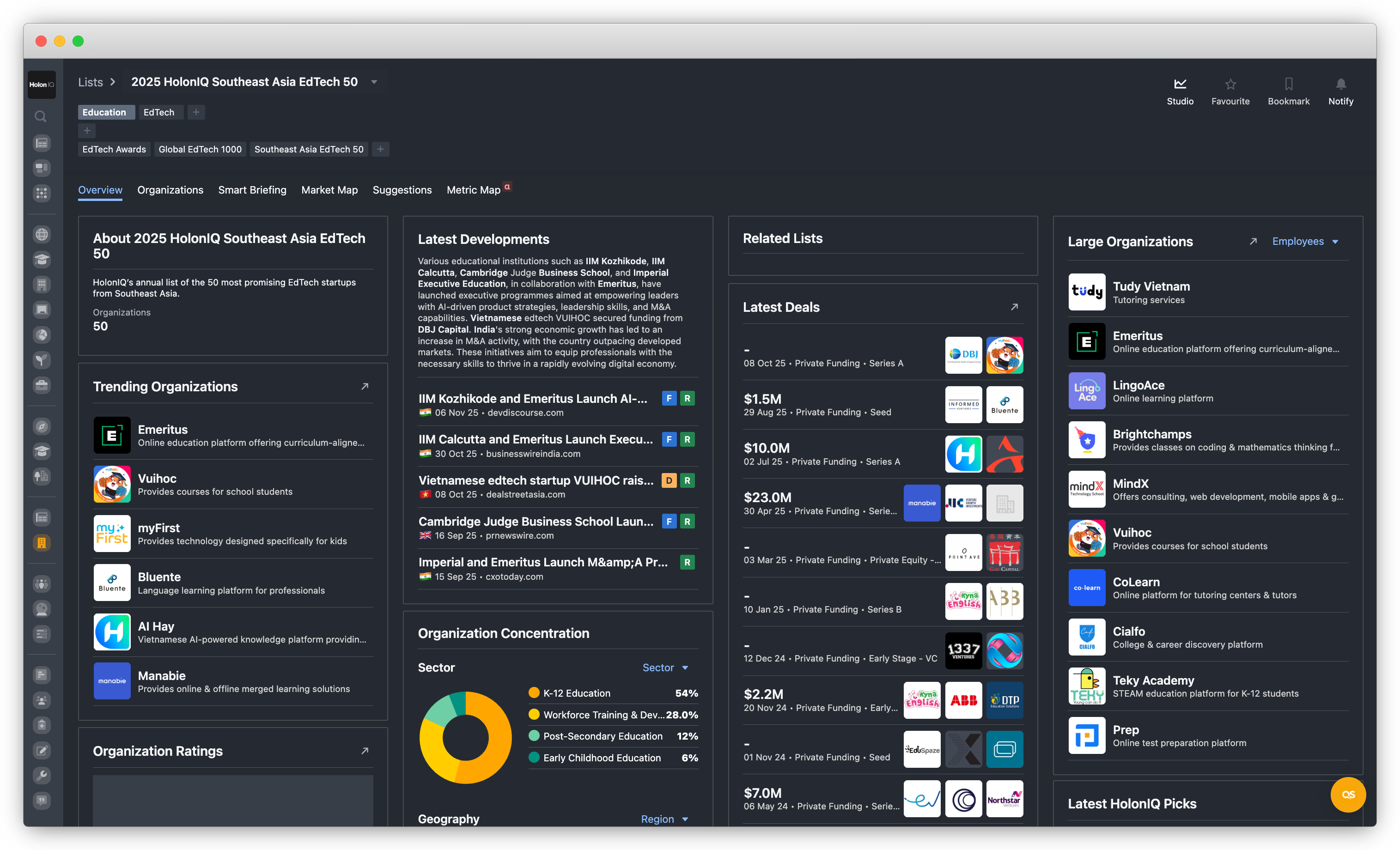Expand the list title dropdown arrow
Screen dimensions: 1400x850
click(374, 82)
